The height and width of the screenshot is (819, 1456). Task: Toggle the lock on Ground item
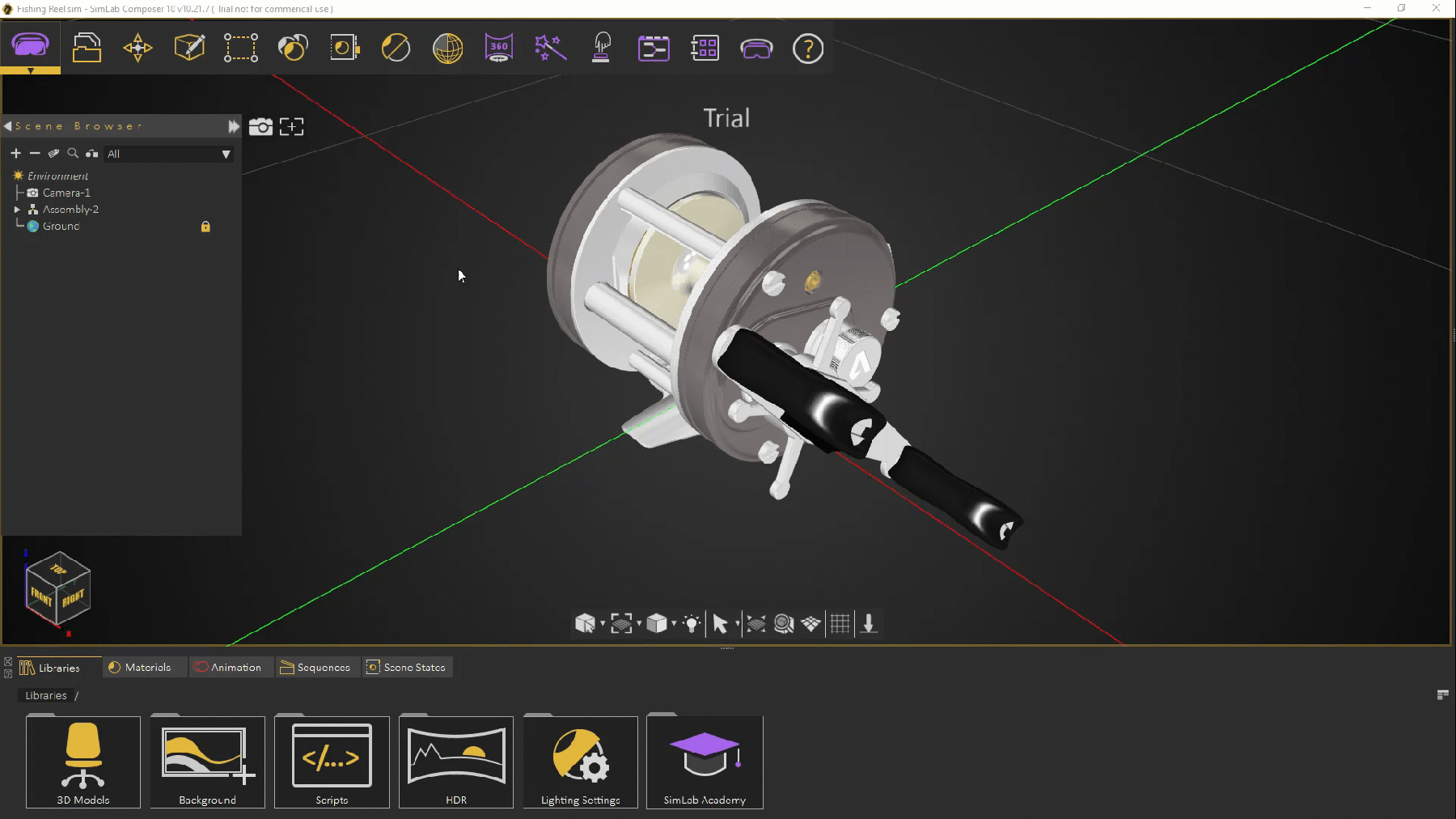pyautogui.click(x=205, y=227)
